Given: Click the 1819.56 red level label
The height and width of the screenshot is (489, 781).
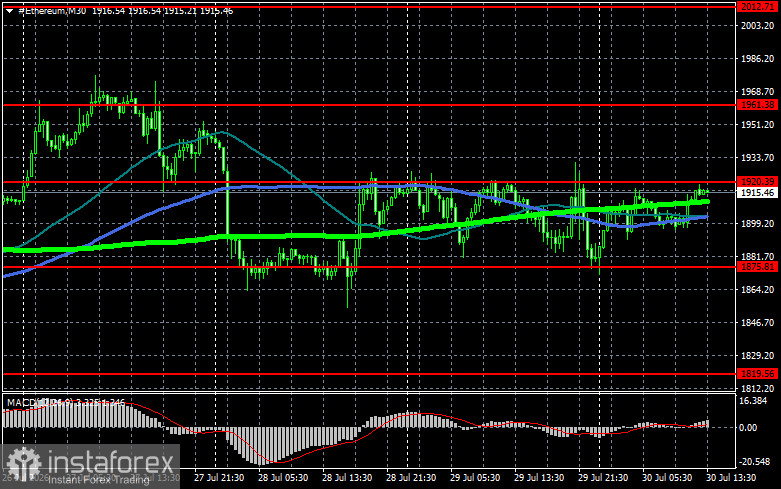Looking at the screenshot, I should tap(757, 373).
